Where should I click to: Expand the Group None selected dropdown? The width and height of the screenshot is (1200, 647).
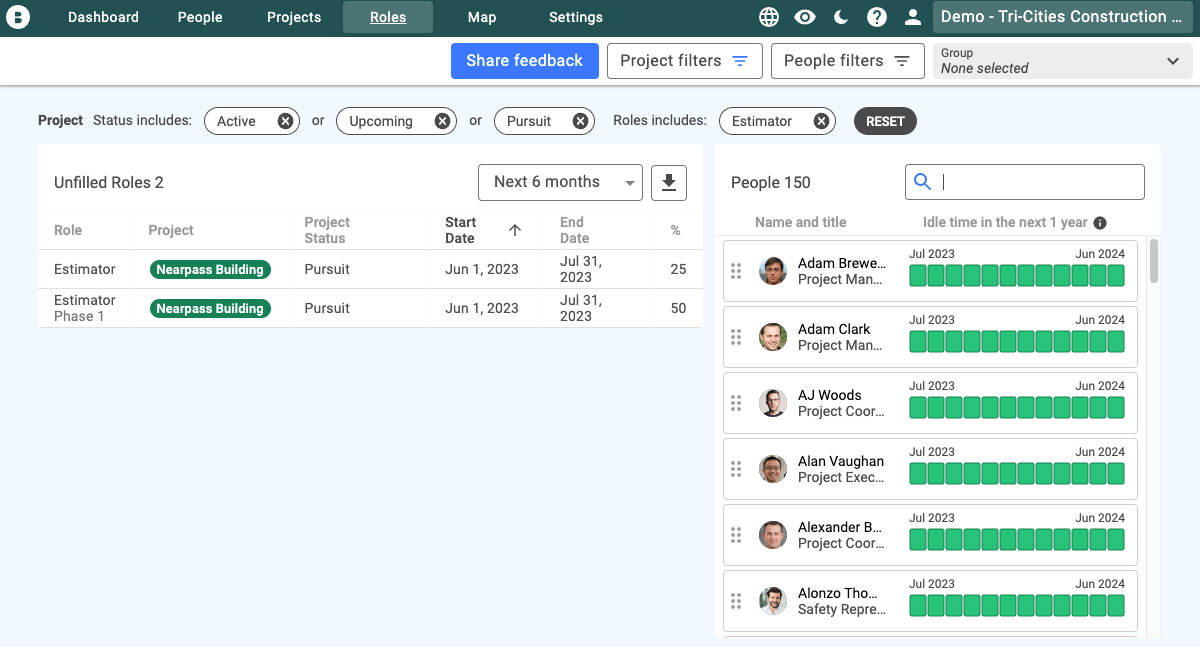click(x=1062, y=61)
